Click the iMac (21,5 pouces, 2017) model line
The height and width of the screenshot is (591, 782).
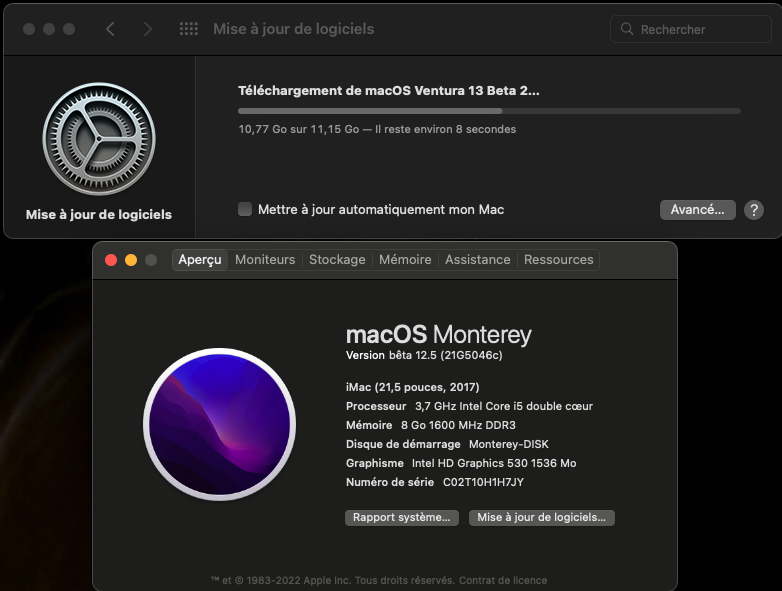tap(412, 387)
